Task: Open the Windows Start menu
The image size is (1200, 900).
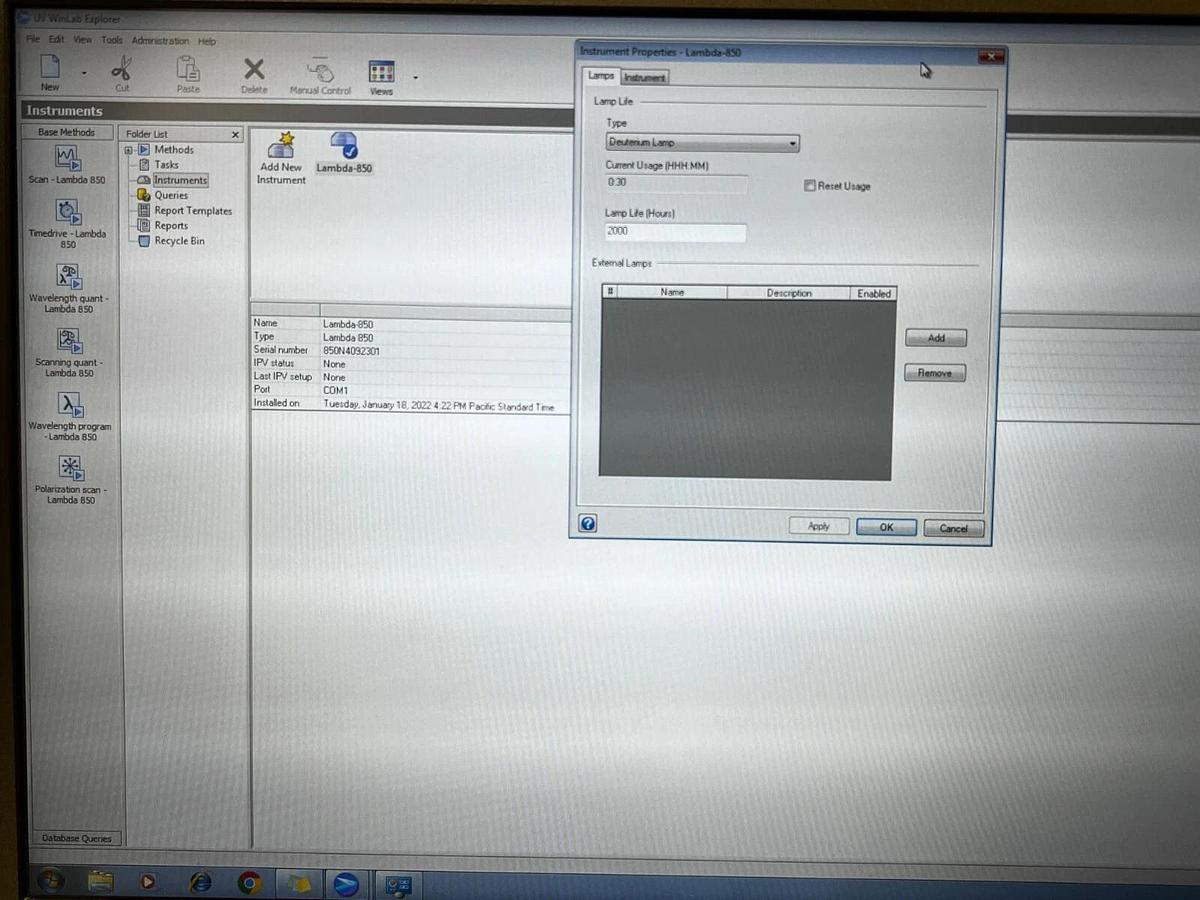Action: (x=50, y=881)
